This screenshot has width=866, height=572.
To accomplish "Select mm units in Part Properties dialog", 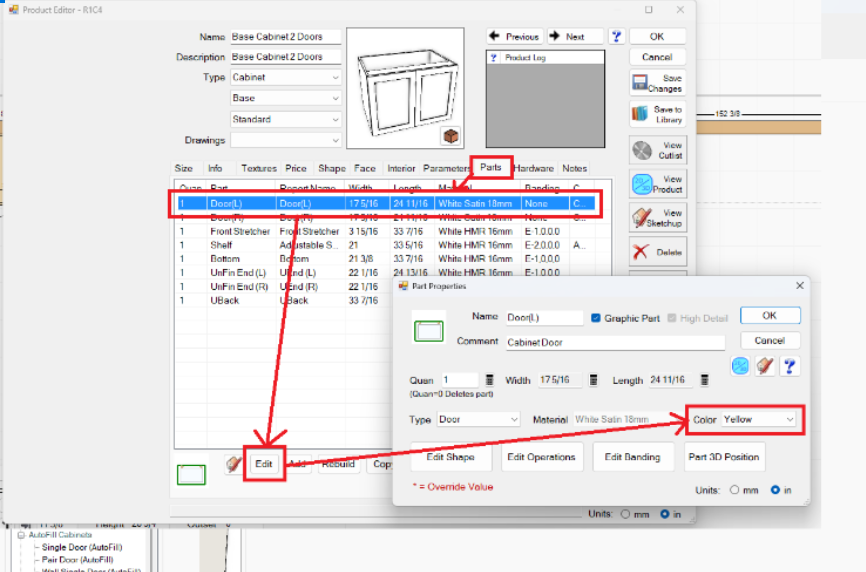I will pyautogui.click(x=736, y=490).
